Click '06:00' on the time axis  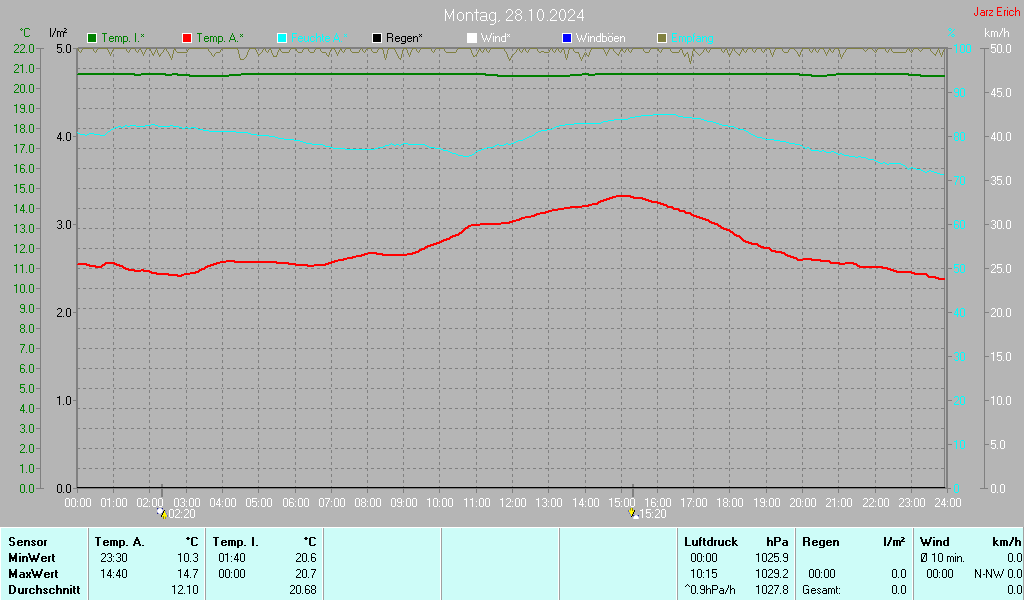pos(295,503)
